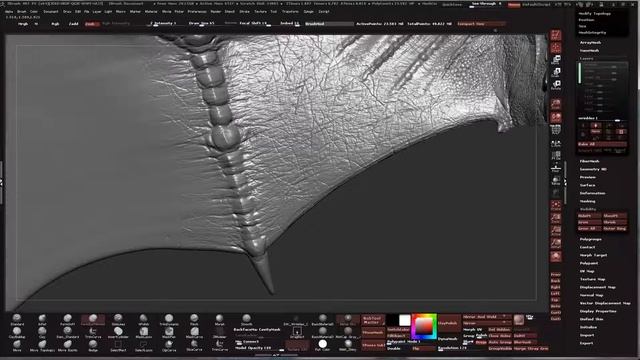This screenshot has height=360, width=640.
Task: Select the TrimDynamic brush
Action: [169, 320]
